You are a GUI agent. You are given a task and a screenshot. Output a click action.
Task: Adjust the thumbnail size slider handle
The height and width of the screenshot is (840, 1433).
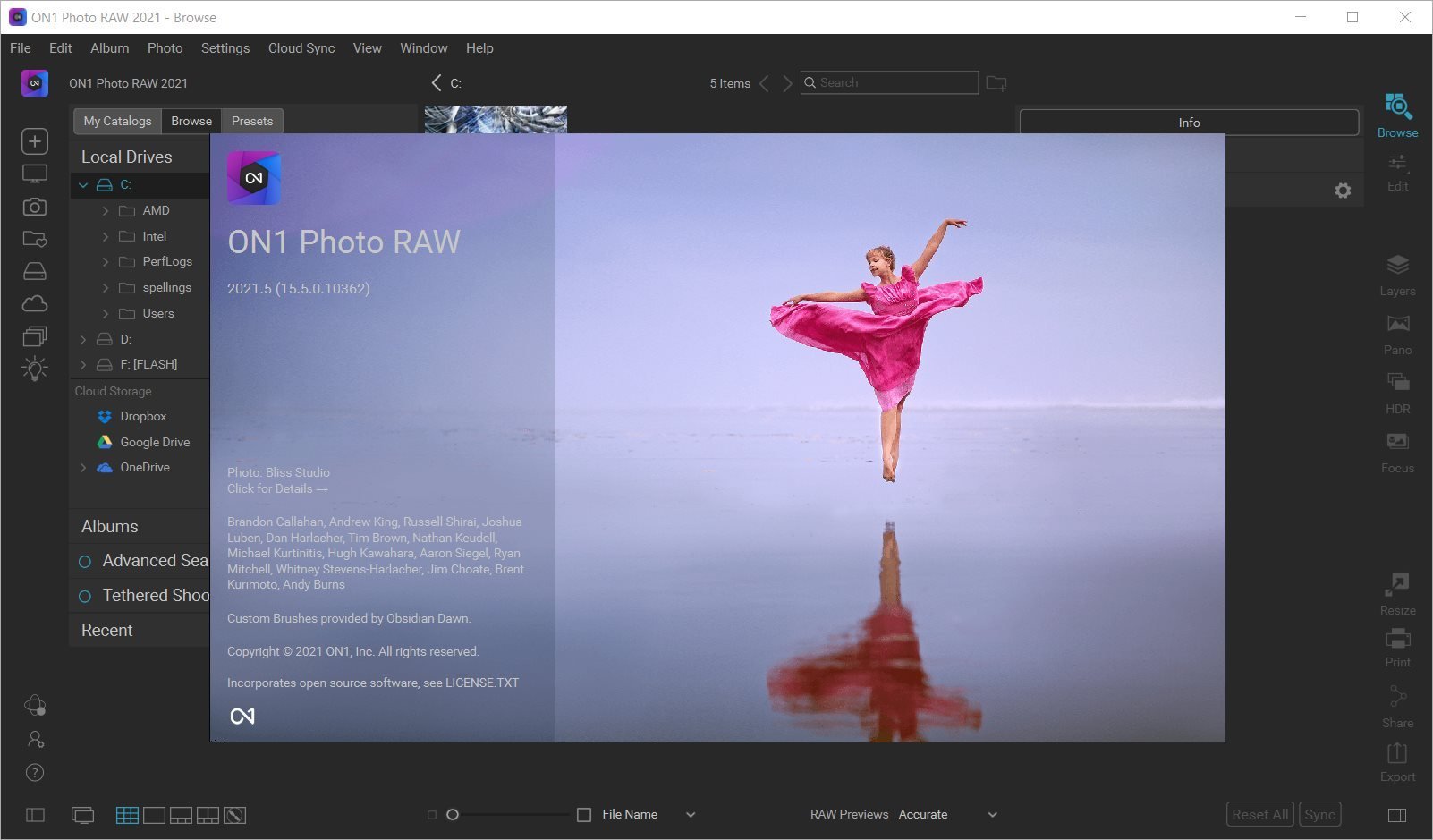coord(453,815)
